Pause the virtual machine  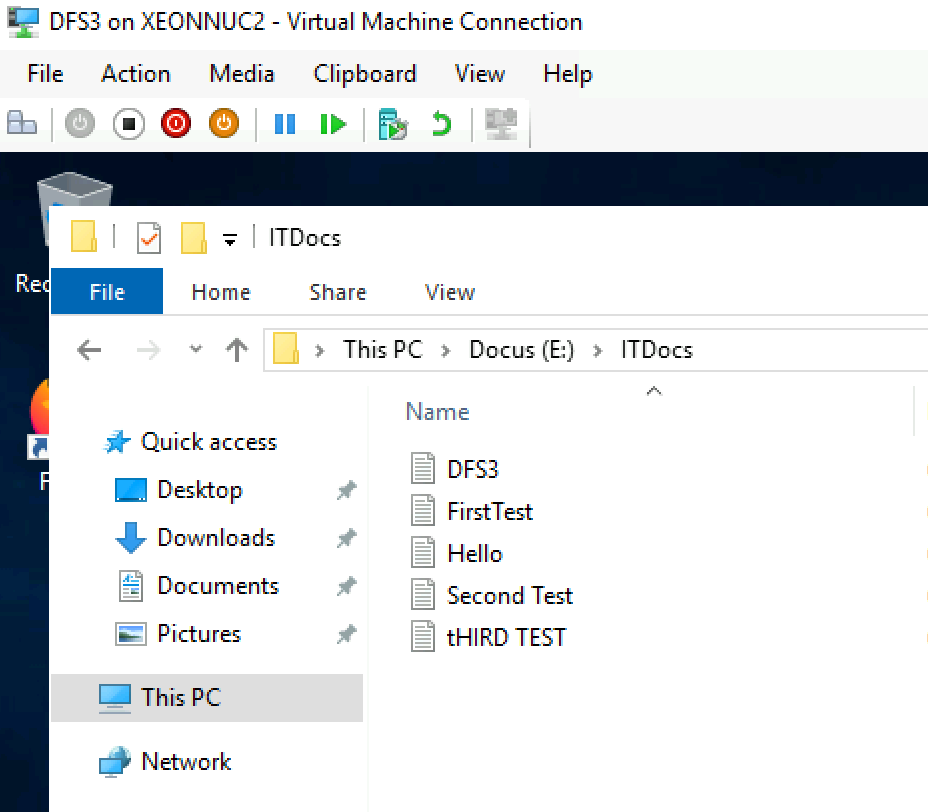[x=285, y=124]
